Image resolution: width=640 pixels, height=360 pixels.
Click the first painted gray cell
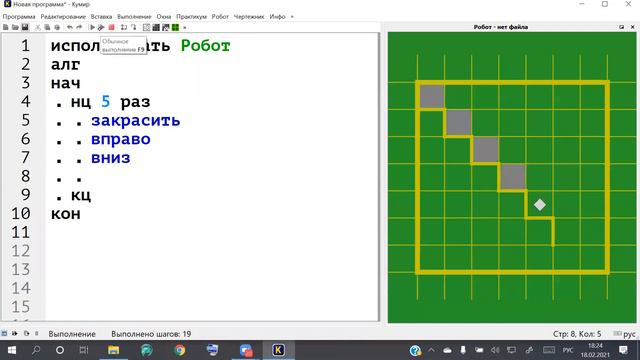pos(432,96)
